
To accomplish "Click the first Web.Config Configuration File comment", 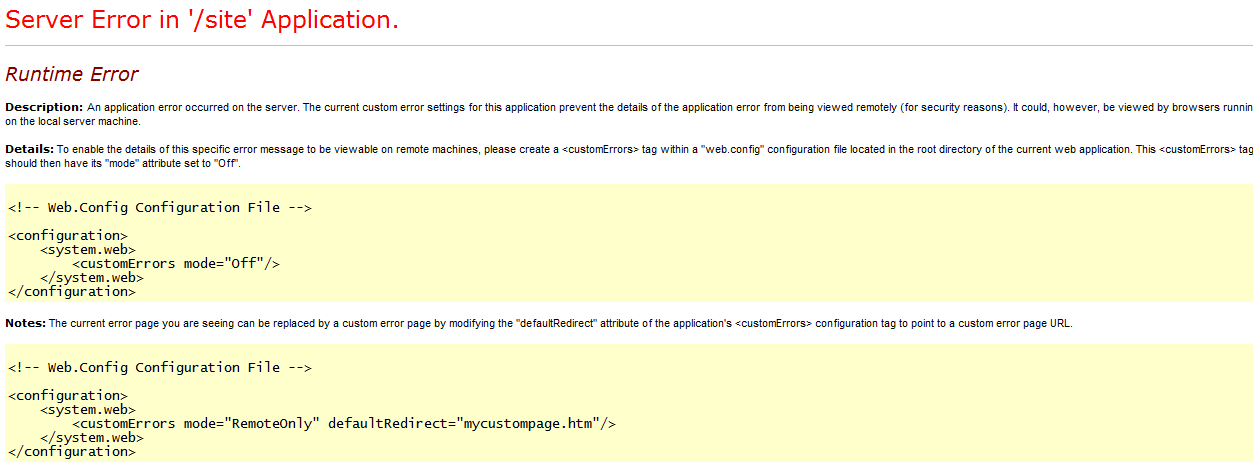I will click(x=160, y=208).
